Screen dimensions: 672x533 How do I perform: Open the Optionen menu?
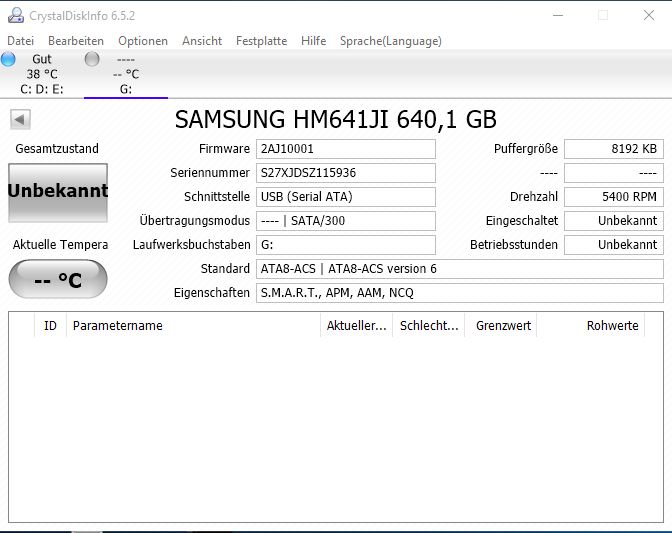point(143,41)
